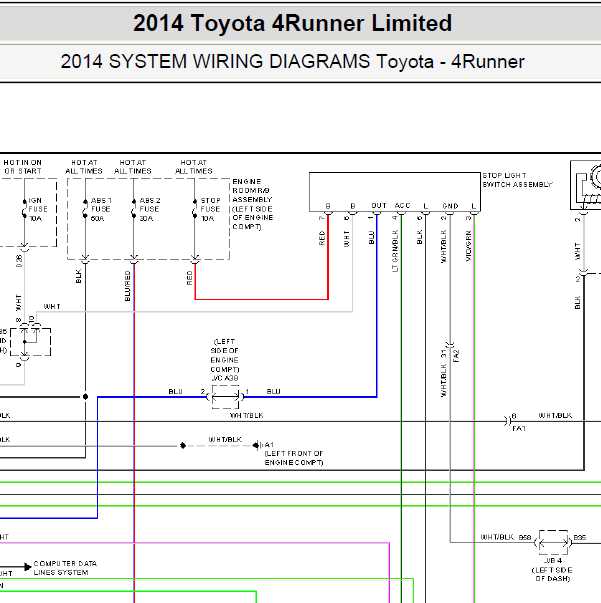Click the 'STOP LIGHT SWITCH ASSEMBLY' label
The height and width of the screenshot is (603, 601).
[x=517, y=180]
